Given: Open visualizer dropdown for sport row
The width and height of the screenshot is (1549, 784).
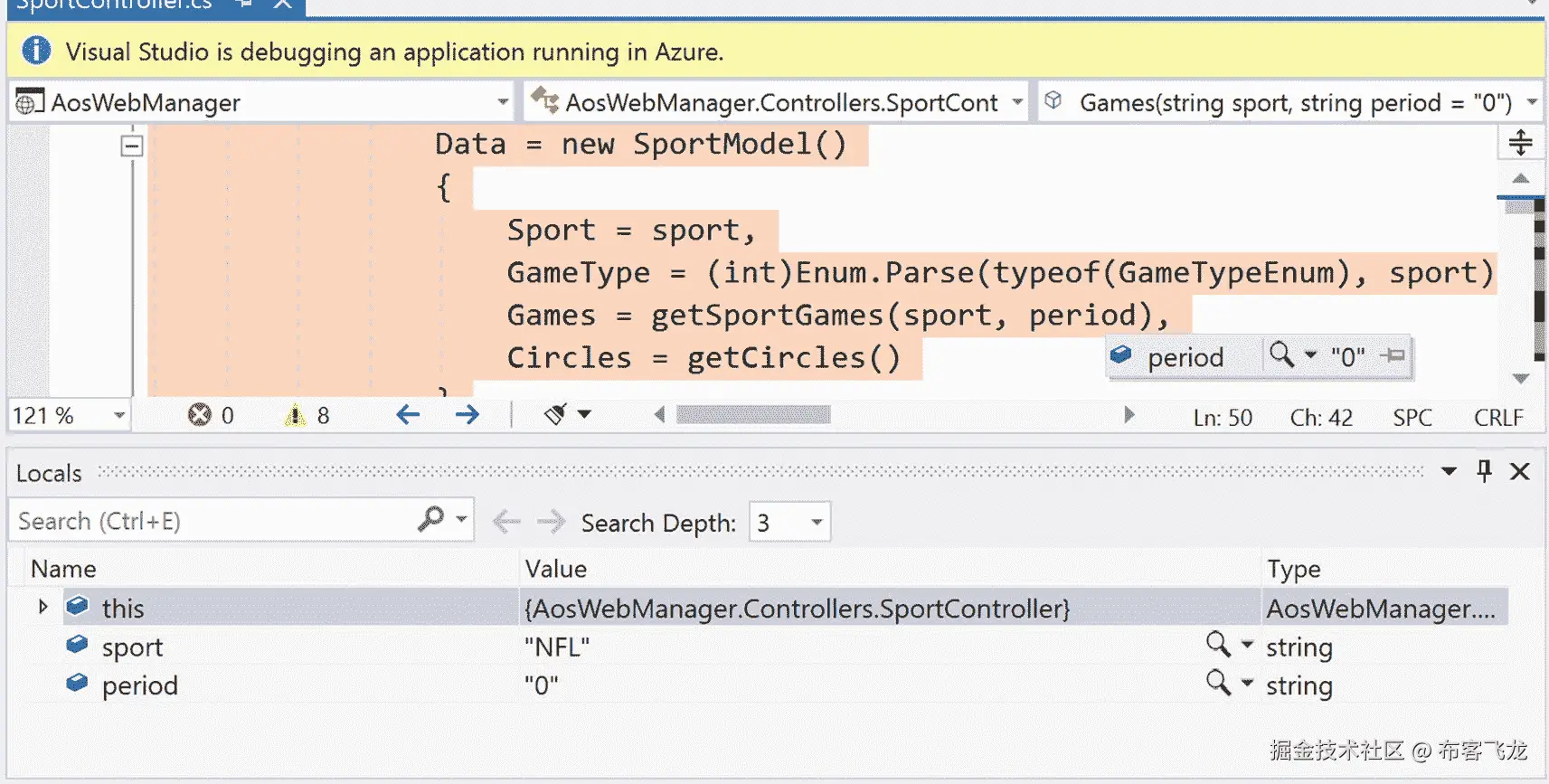Looking at the screenshot, I should tap(1247, 645).
